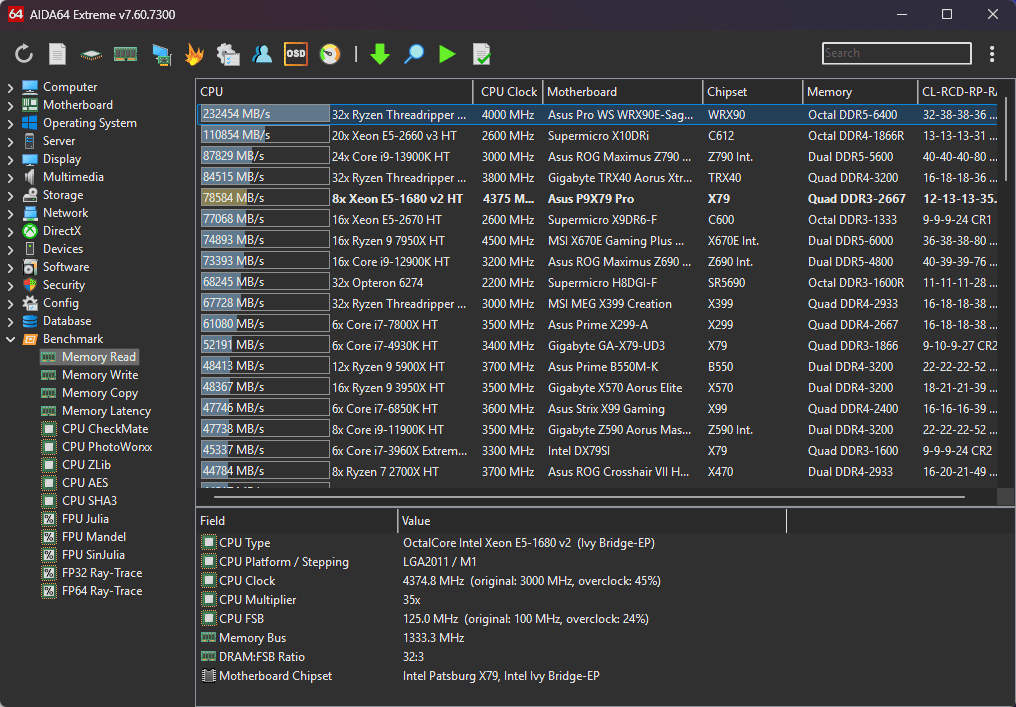Open the OSD panel icon
The image size is (1016, 707).
pyautogui.click(x=295, y=54)
